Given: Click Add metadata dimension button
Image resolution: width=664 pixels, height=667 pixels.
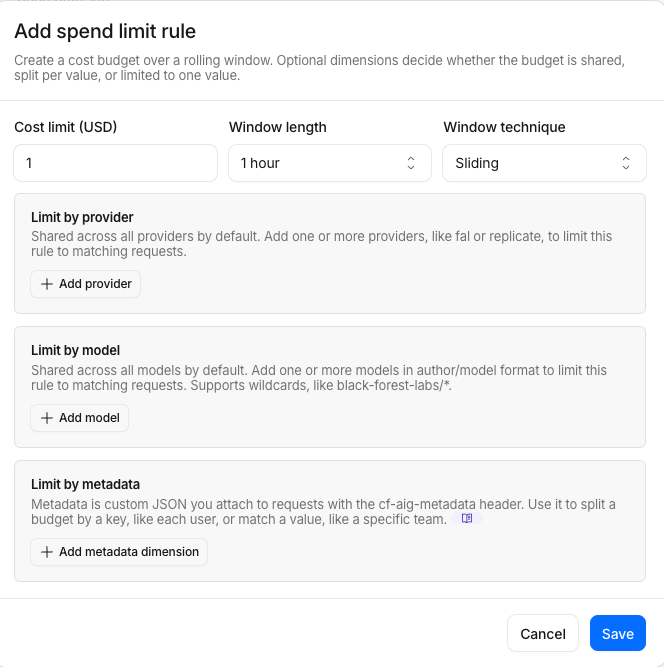Looking at the screenshot, I should click(x=119, y=552).
